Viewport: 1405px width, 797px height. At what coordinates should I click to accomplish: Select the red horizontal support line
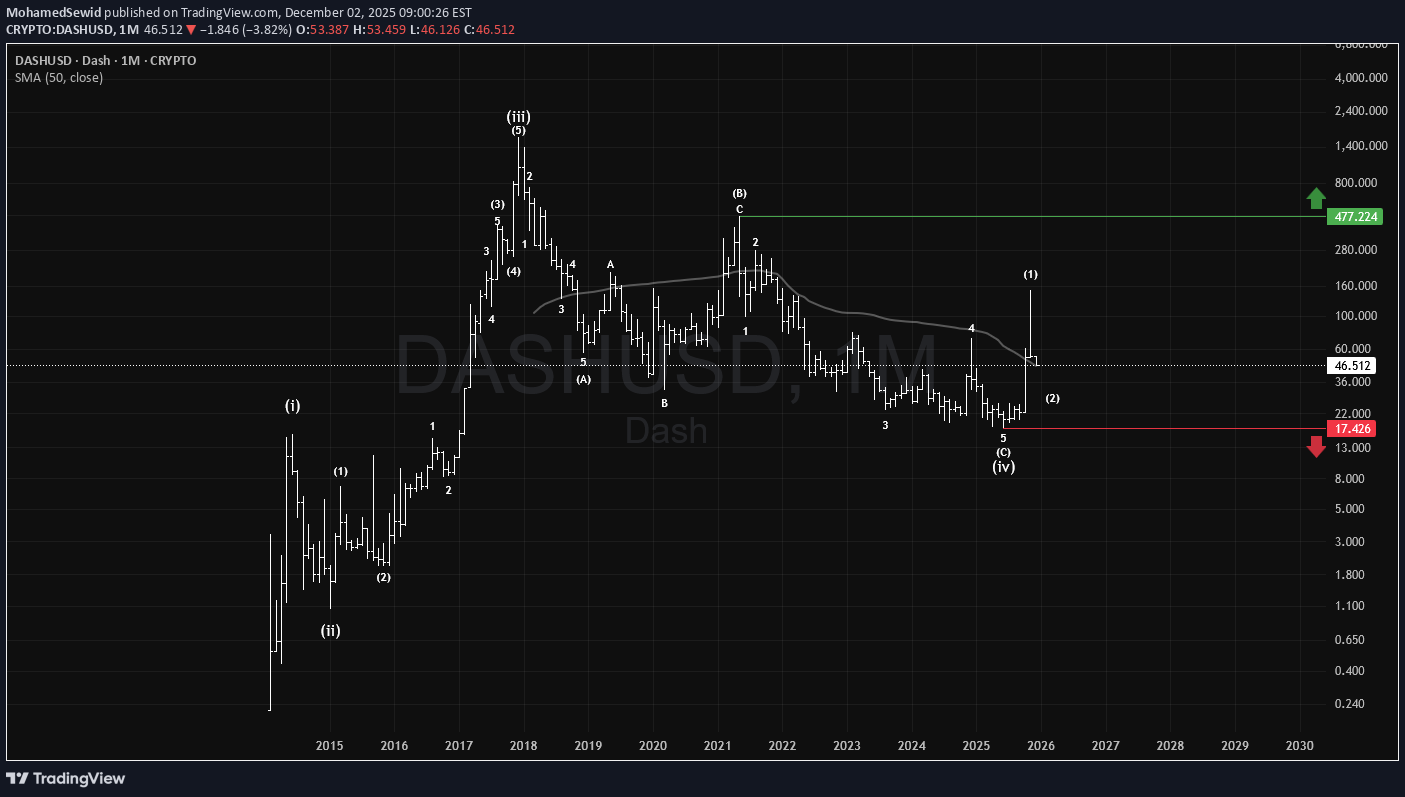(1160, 429)
